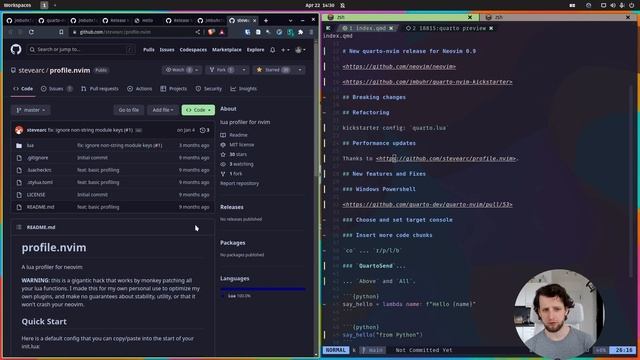640x360 pixels.
Task: Open the Workspaces menu
Action: click(18, 5)
